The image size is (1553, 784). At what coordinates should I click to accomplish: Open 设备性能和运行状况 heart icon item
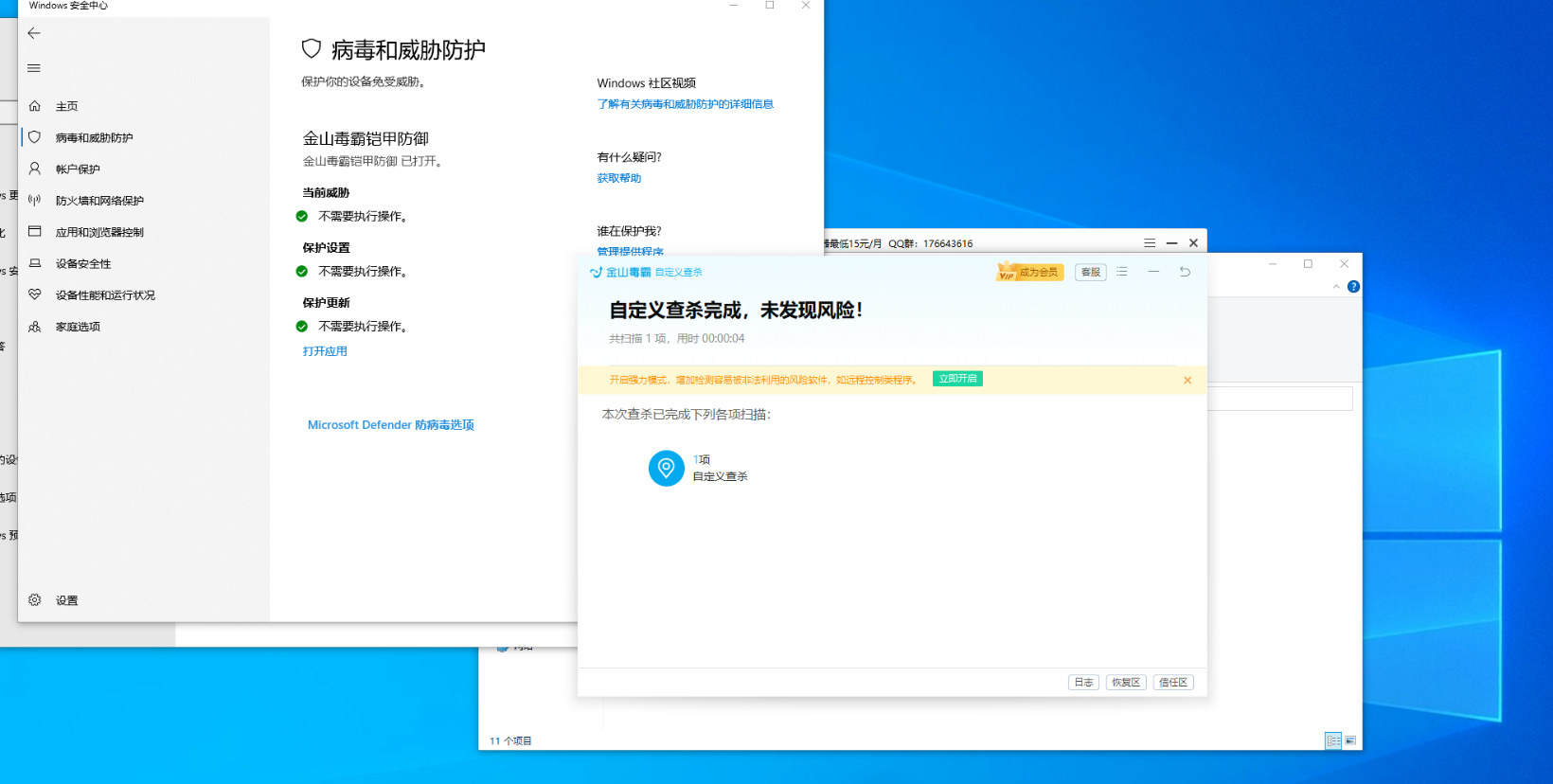(x=35, y=294)
